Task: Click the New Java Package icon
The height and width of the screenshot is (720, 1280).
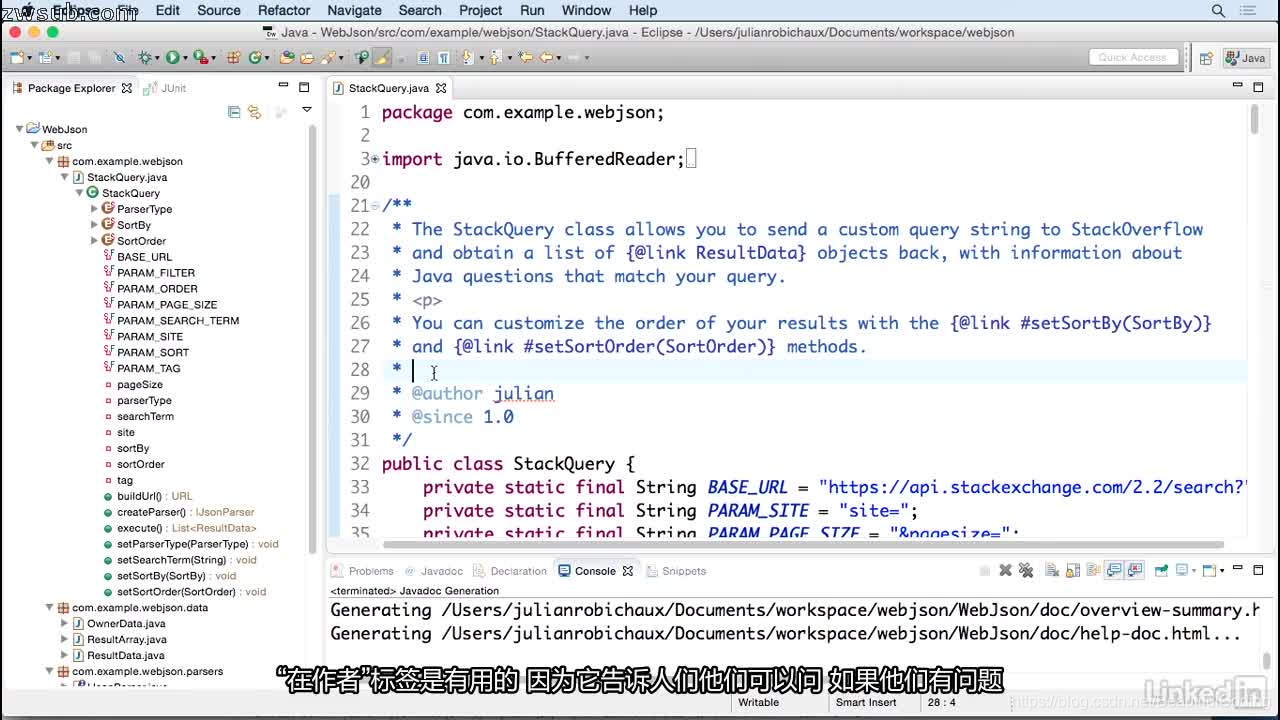Action: 232,57
